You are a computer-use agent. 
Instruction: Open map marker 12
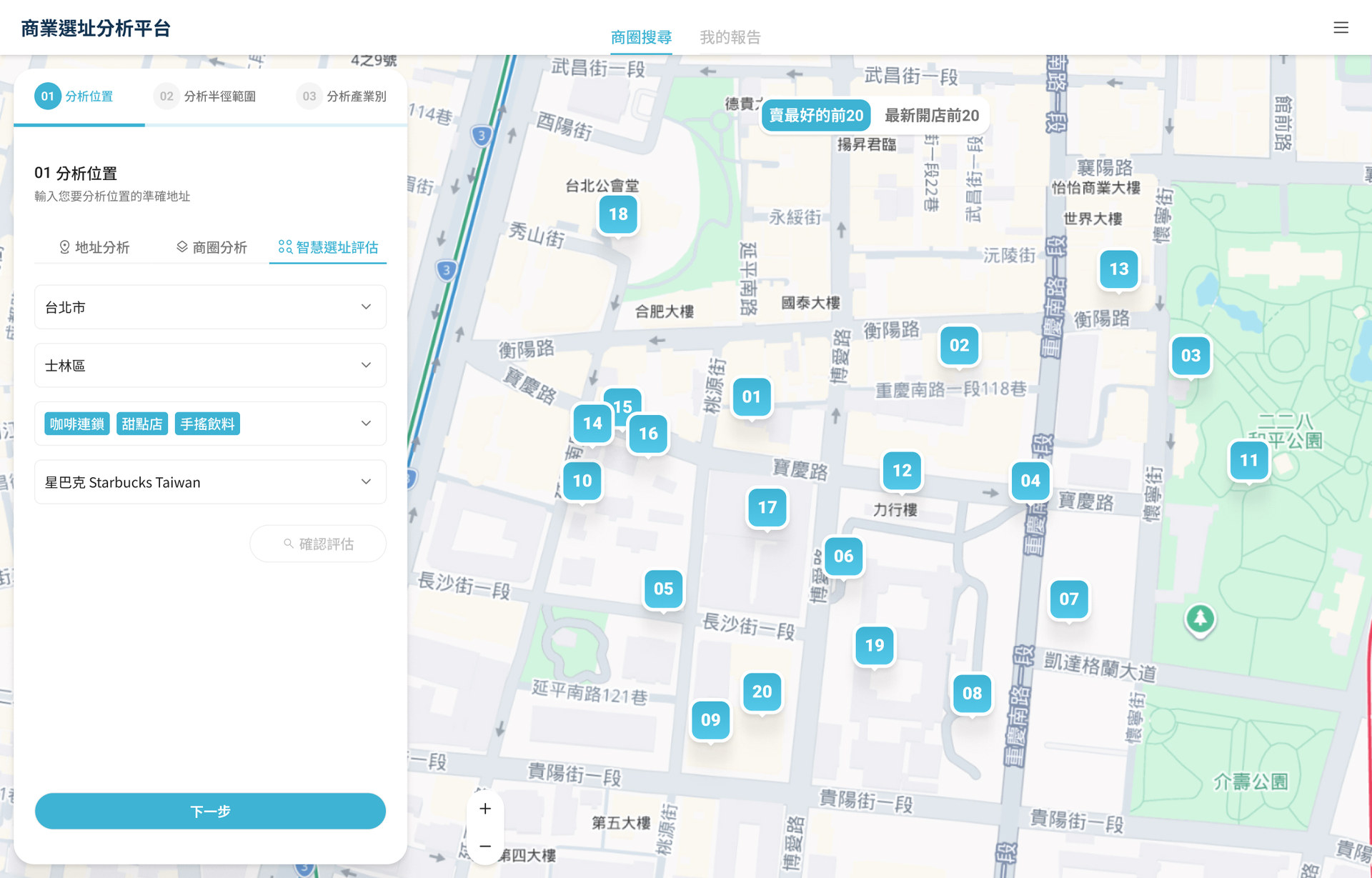tap(902, 471)
